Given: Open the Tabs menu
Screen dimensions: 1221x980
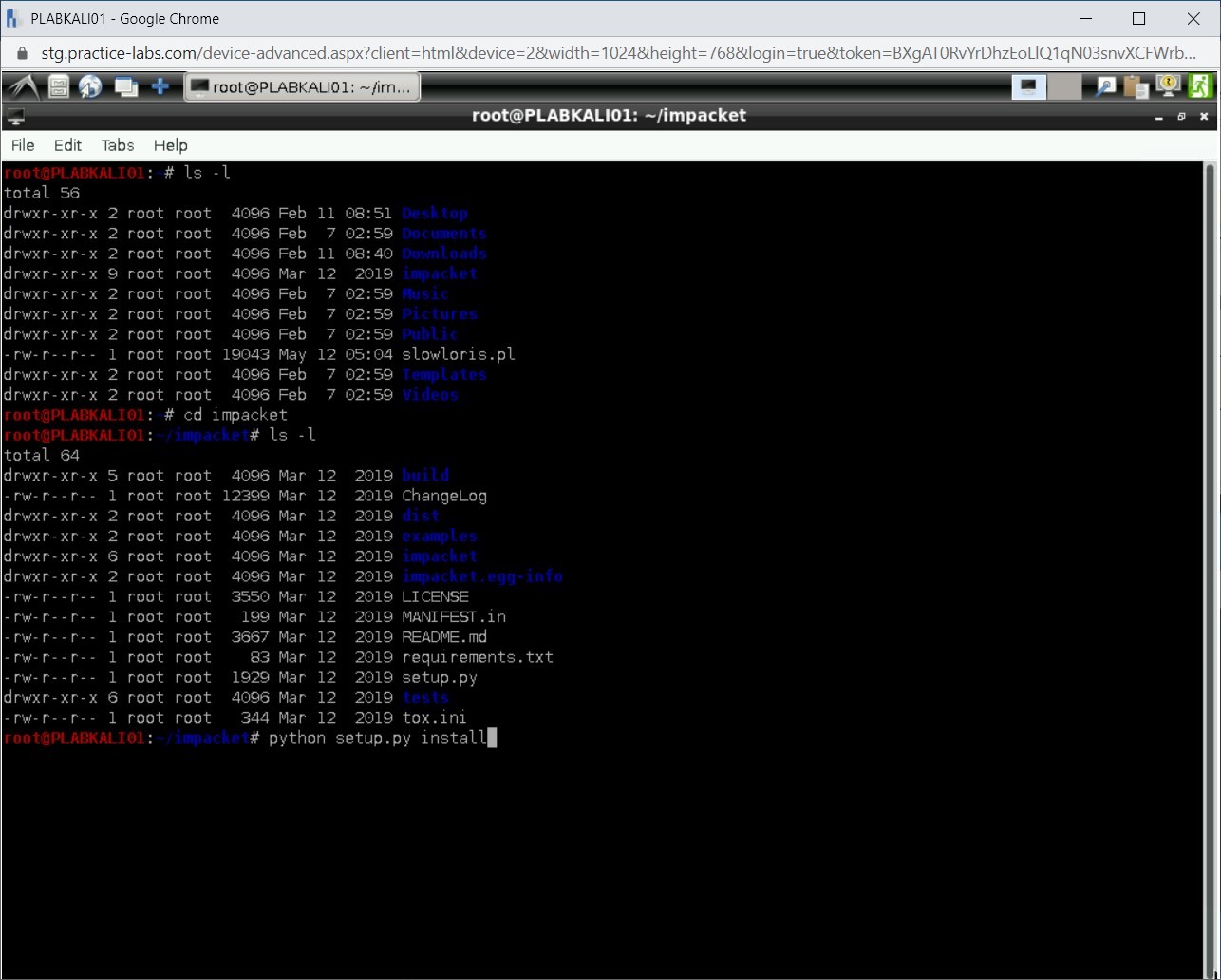Looking at the screenshot, I should point(118,145).
